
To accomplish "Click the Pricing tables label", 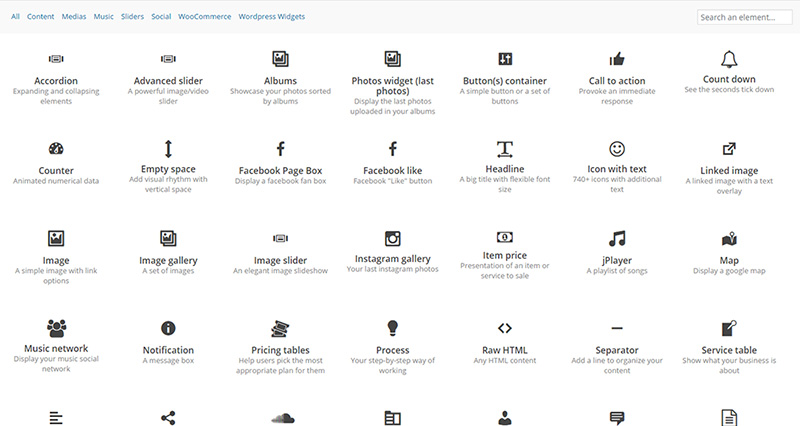I will (280, 350).
